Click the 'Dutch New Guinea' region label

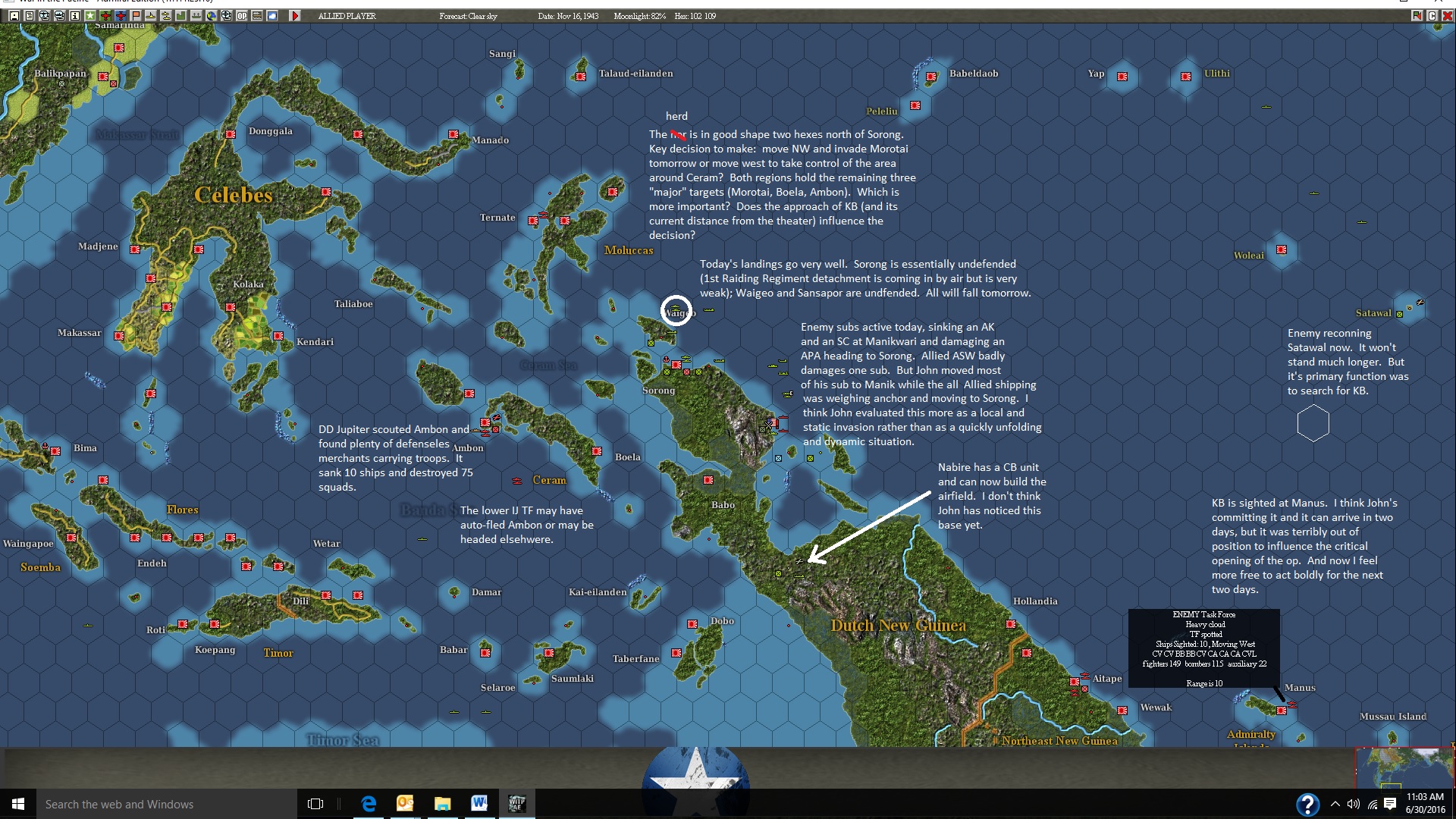(x=899, y=626)
